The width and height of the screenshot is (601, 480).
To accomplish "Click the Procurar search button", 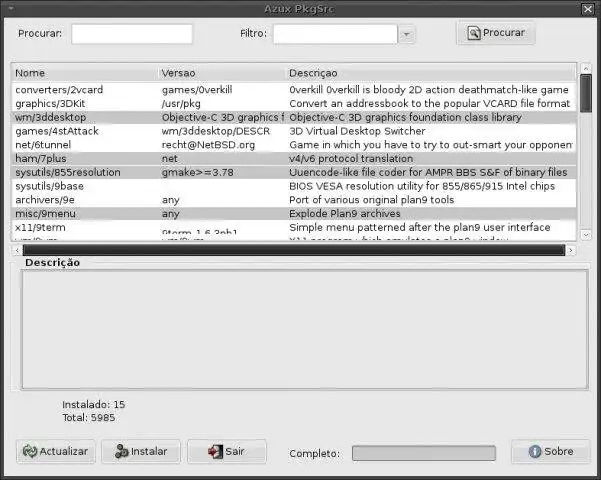I will 496,33.
